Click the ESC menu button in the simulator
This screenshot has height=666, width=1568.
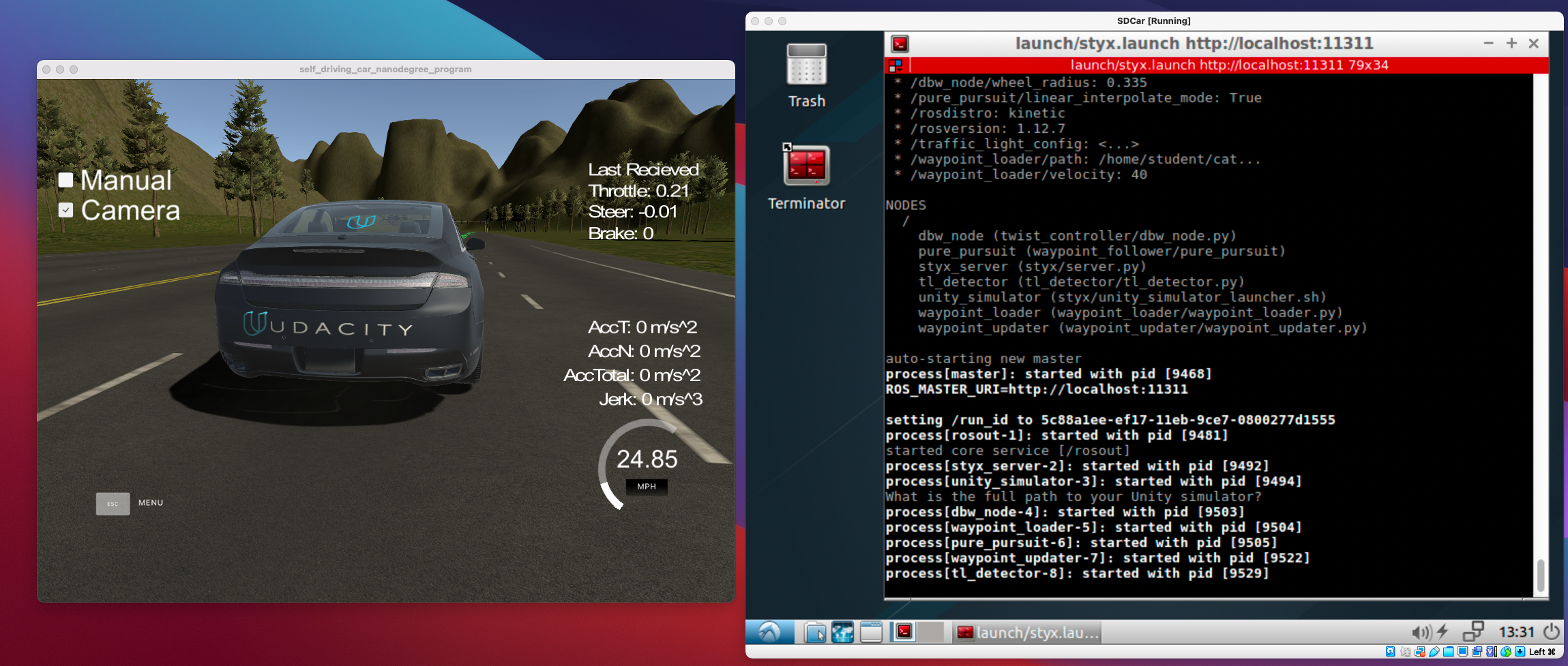(x=113, y=504)
